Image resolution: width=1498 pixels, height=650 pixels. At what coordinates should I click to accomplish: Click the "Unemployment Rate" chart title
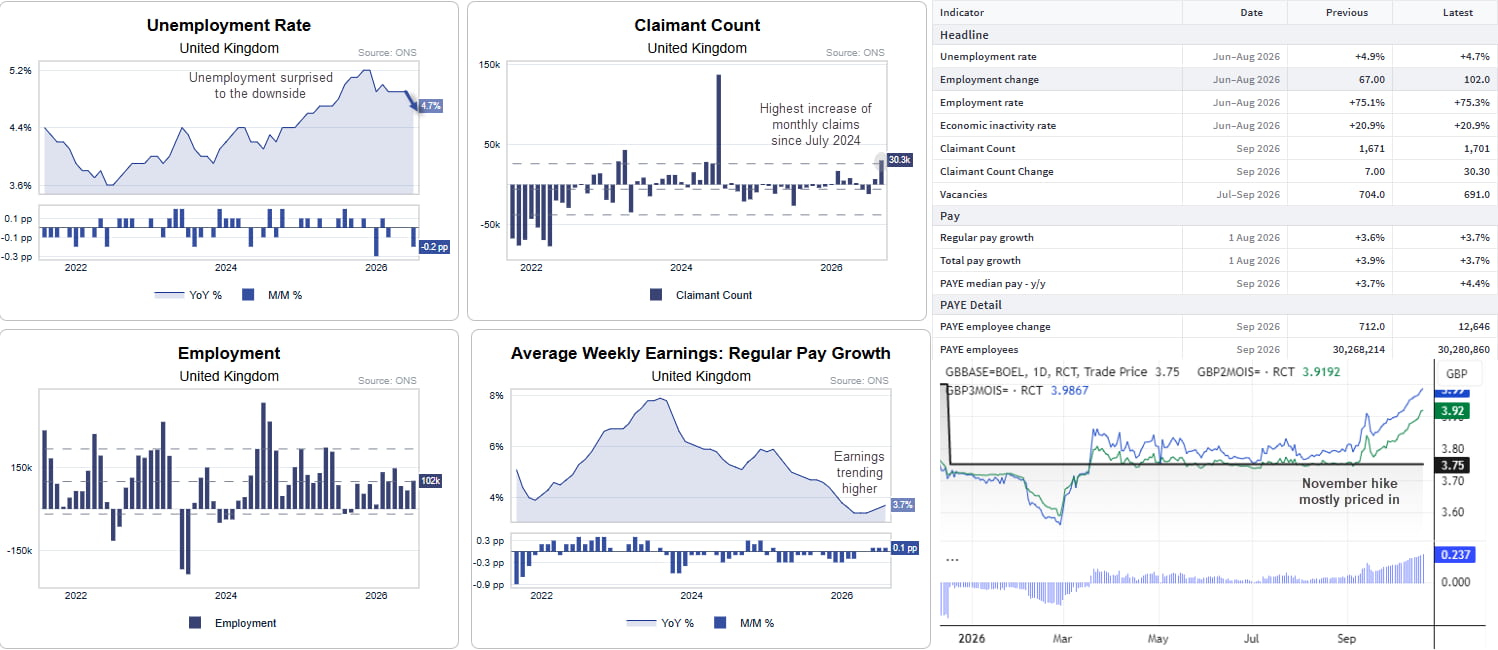[x=229, y=26]
